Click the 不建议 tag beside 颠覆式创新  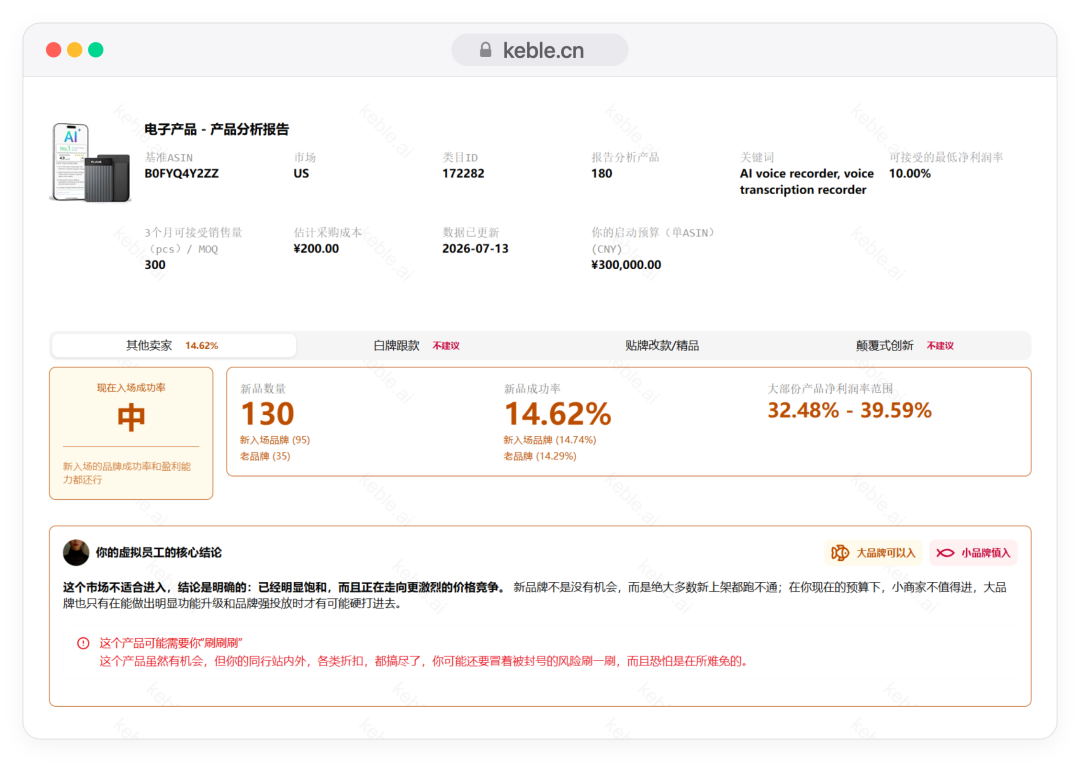pos(940,346)
